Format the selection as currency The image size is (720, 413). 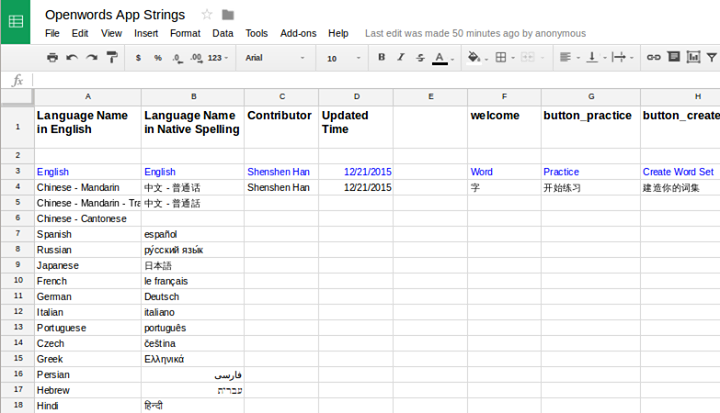(138, 58)
